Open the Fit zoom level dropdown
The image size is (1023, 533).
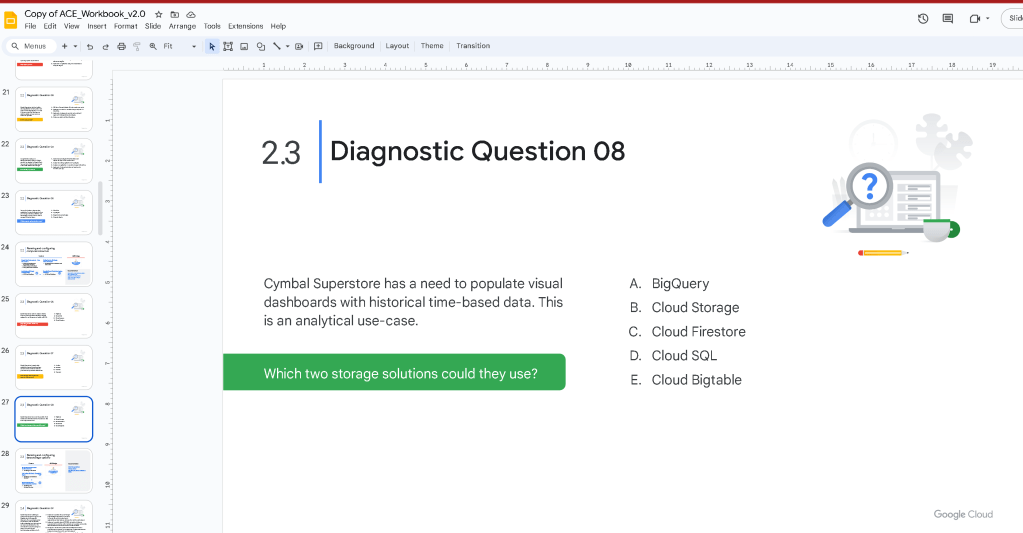click(179, 46)
